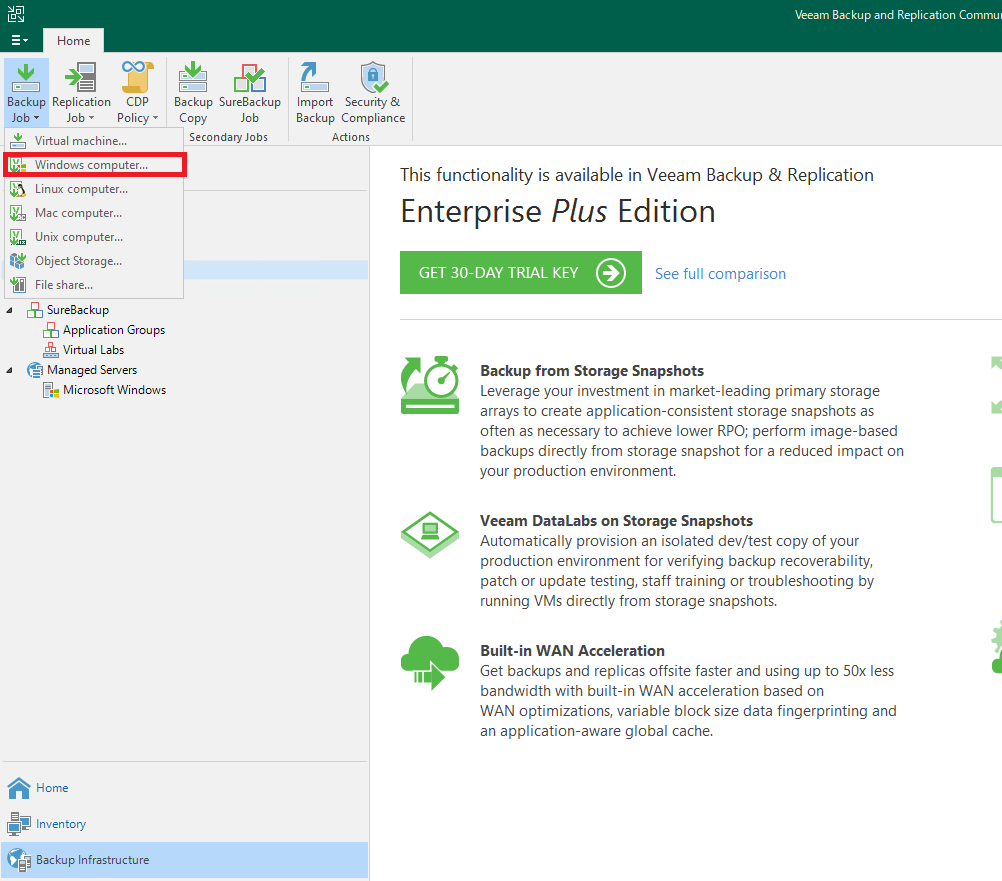The image size is (1002, 881).
Task: Switch to the Home navigation view
Action: tap(185, 788)
